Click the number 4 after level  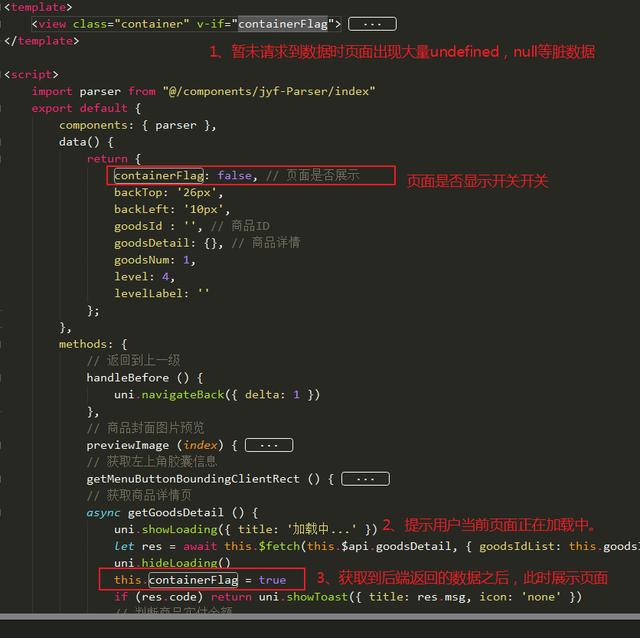click(165, 277)
